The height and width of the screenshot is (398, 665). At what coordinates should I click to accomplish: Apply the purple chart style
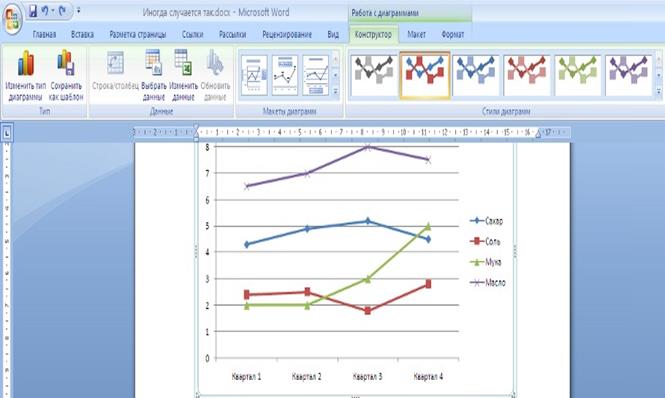[x=629, y=75]
